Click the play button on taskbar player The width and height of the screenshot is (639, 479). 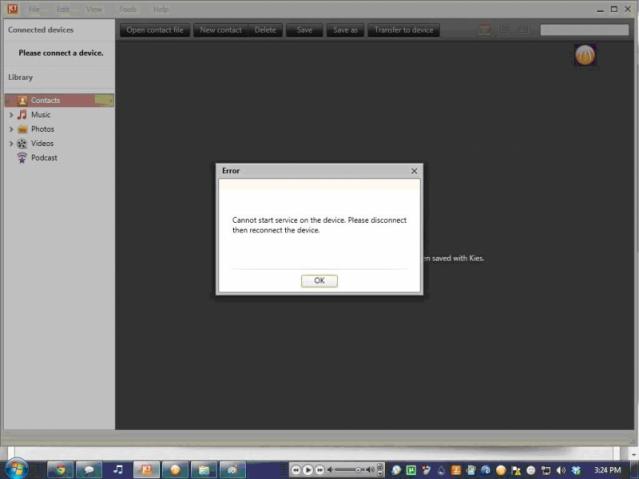pyautogui.click(x=308, y=470)
